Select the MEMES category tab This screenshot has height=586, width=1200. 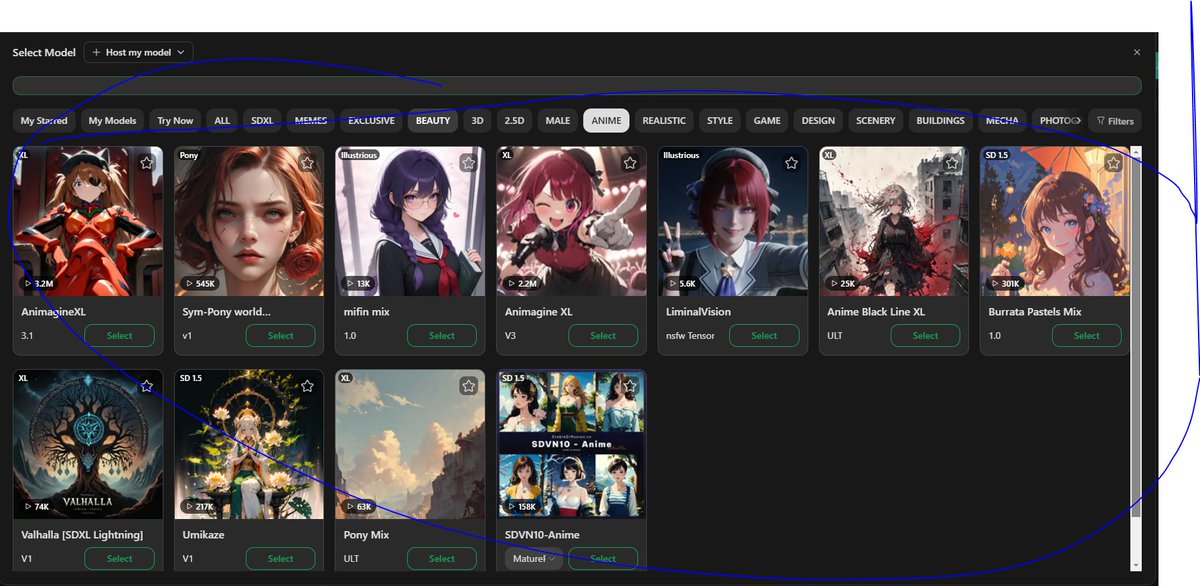(x=311, y=121)
